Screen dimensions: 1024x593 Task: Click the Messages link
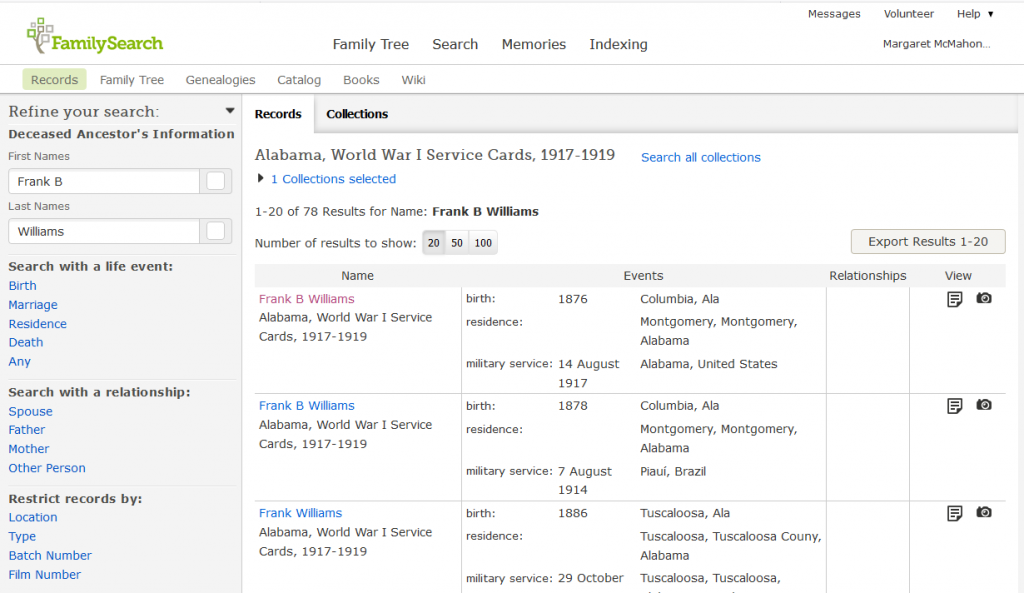[x=834, y=14]
